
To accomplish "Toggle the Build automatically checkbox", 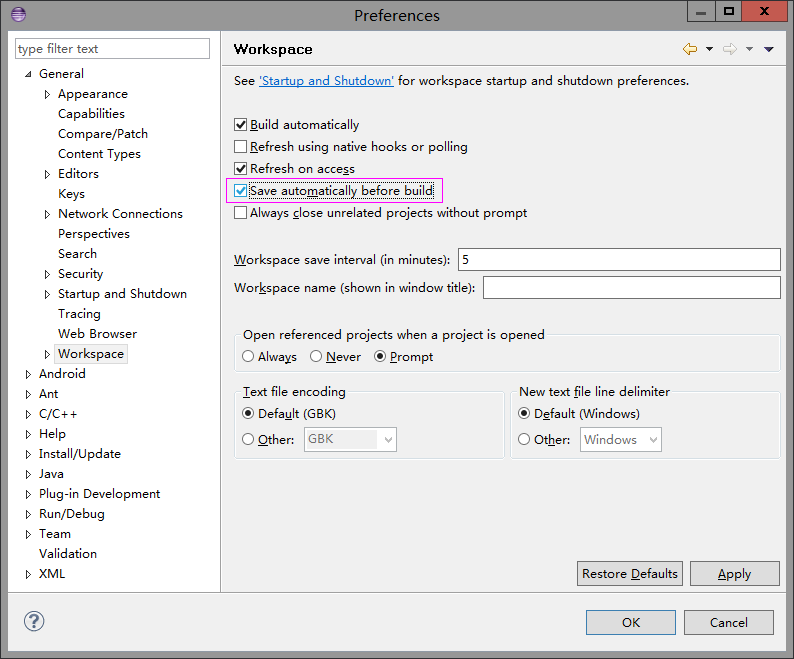I will [x=240, y=125].
